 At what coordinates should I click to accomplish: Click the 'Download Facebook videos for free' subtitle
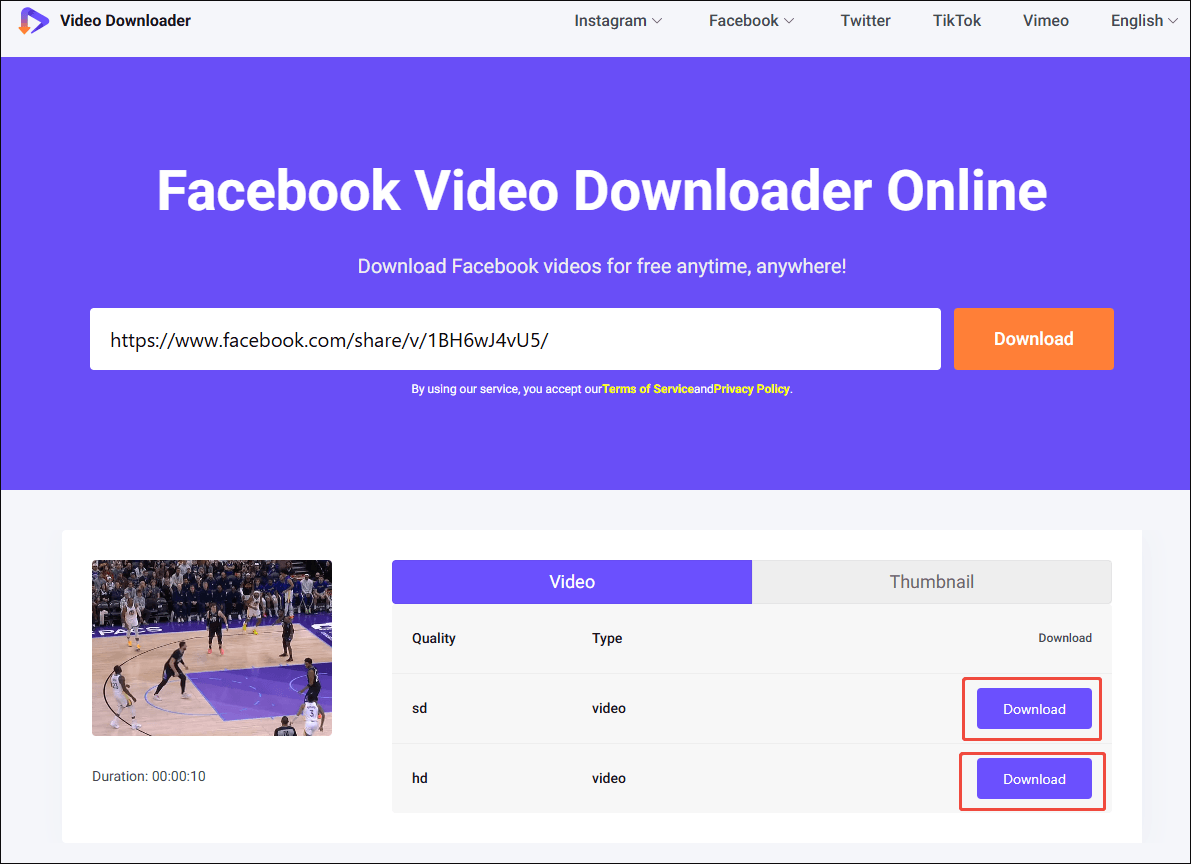[602, 267]
